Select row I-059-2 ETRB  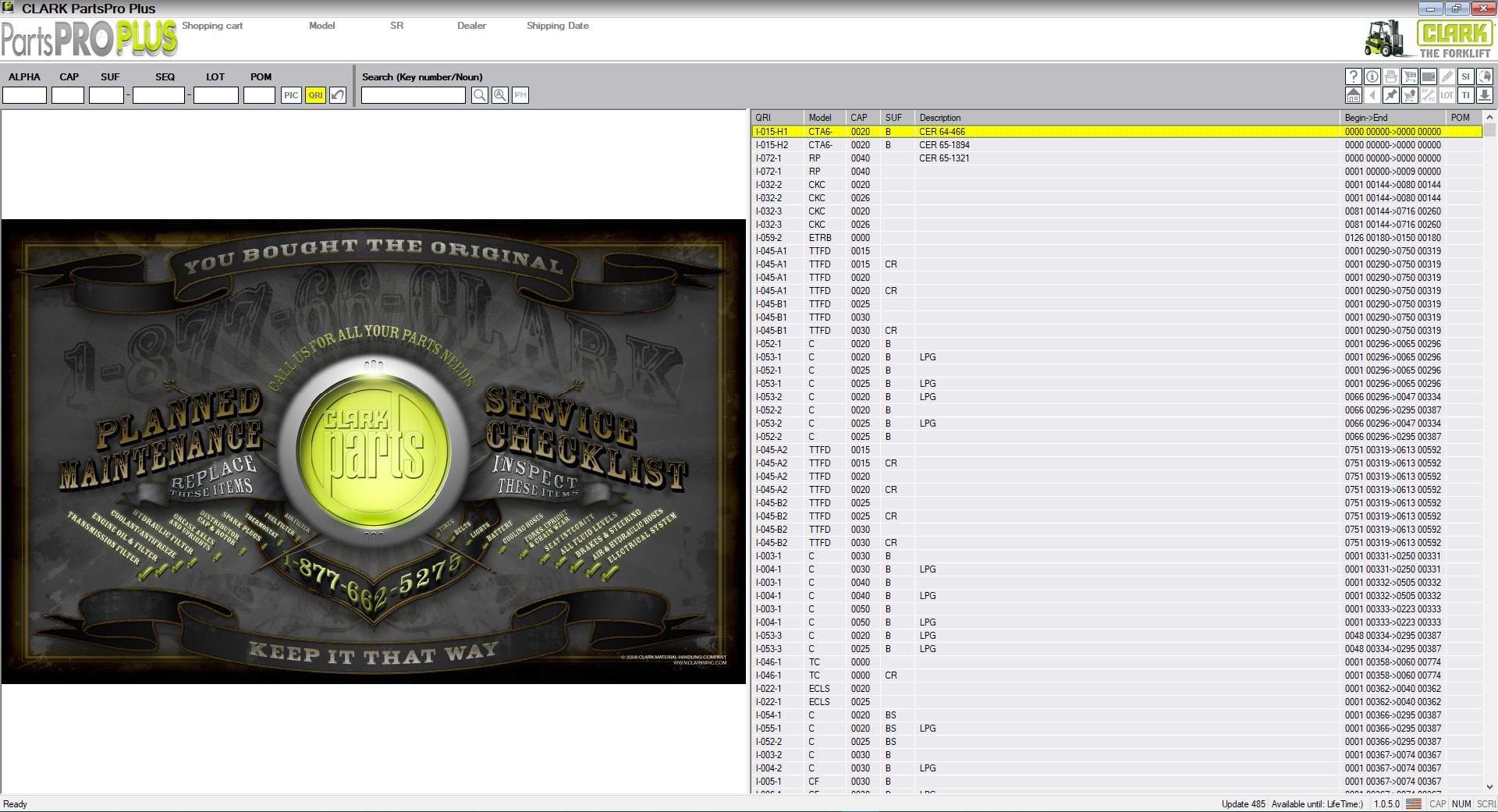pos(1116,238)
